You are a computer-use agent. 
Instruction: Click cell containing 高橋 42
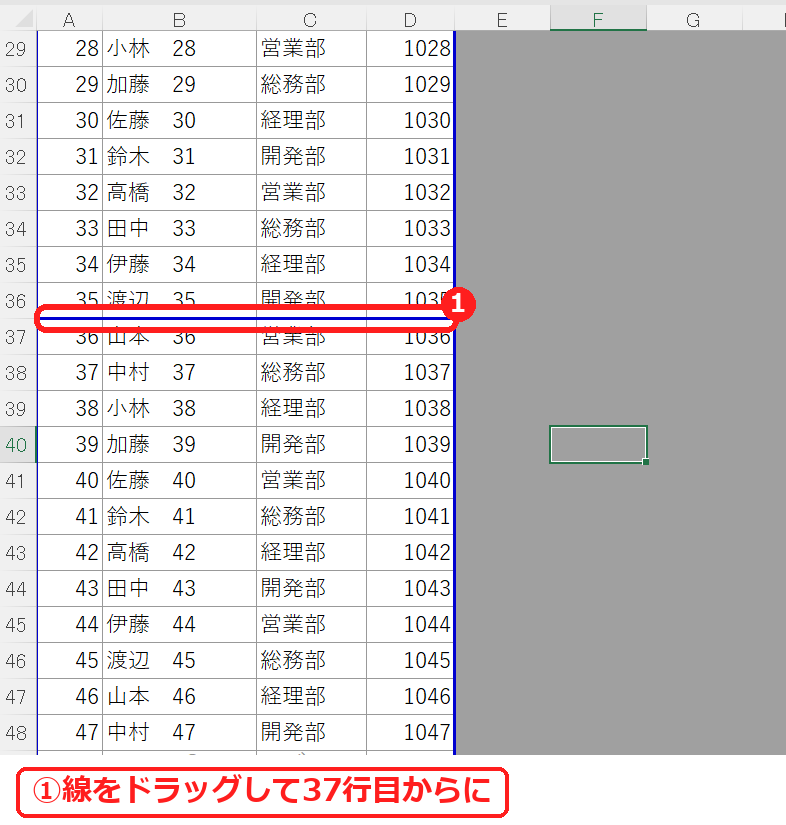point(179,552)
